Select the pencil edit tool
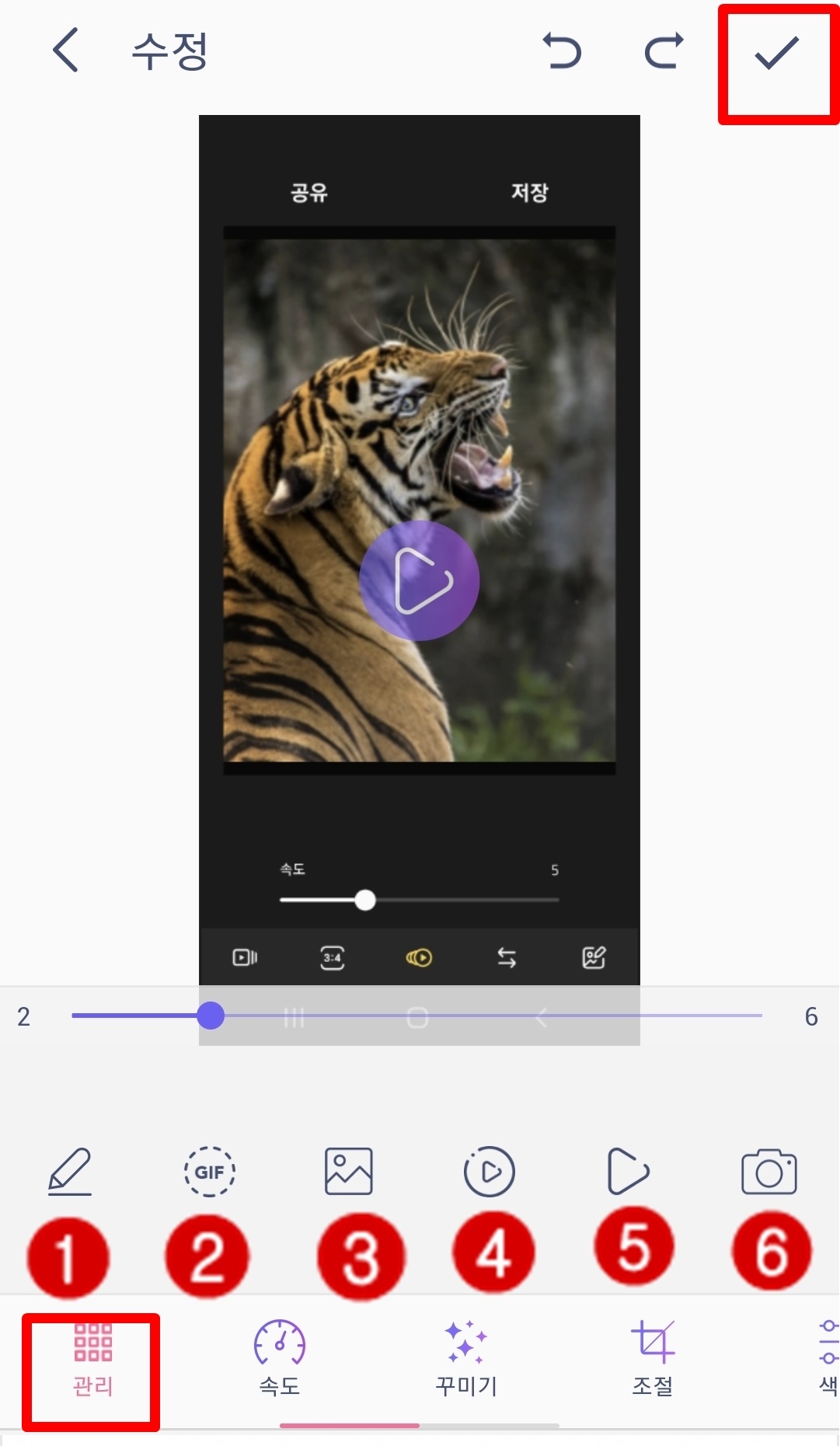The image size is (840, 1446). pyautogui.click(x=70, y=1172)
